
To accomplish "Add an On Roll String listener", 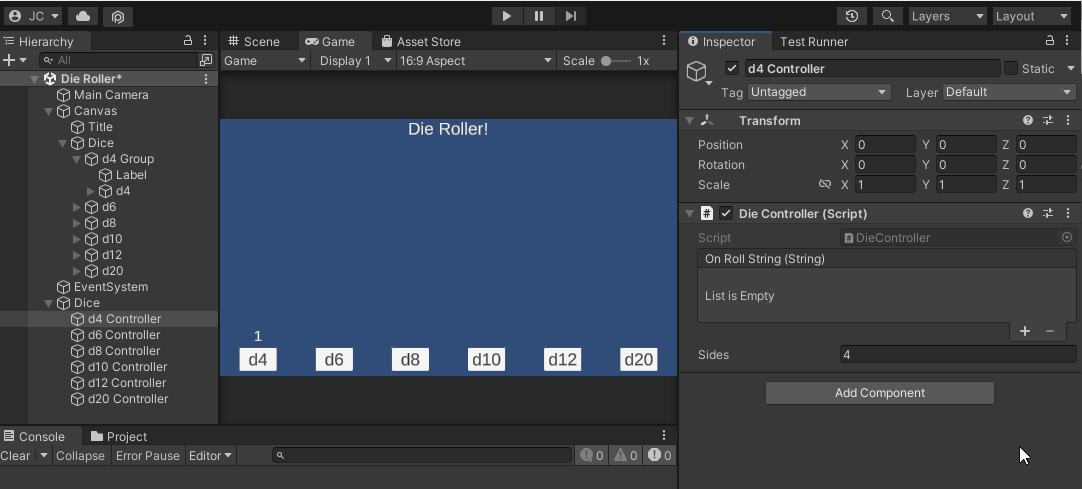I will coord(1025,331).
